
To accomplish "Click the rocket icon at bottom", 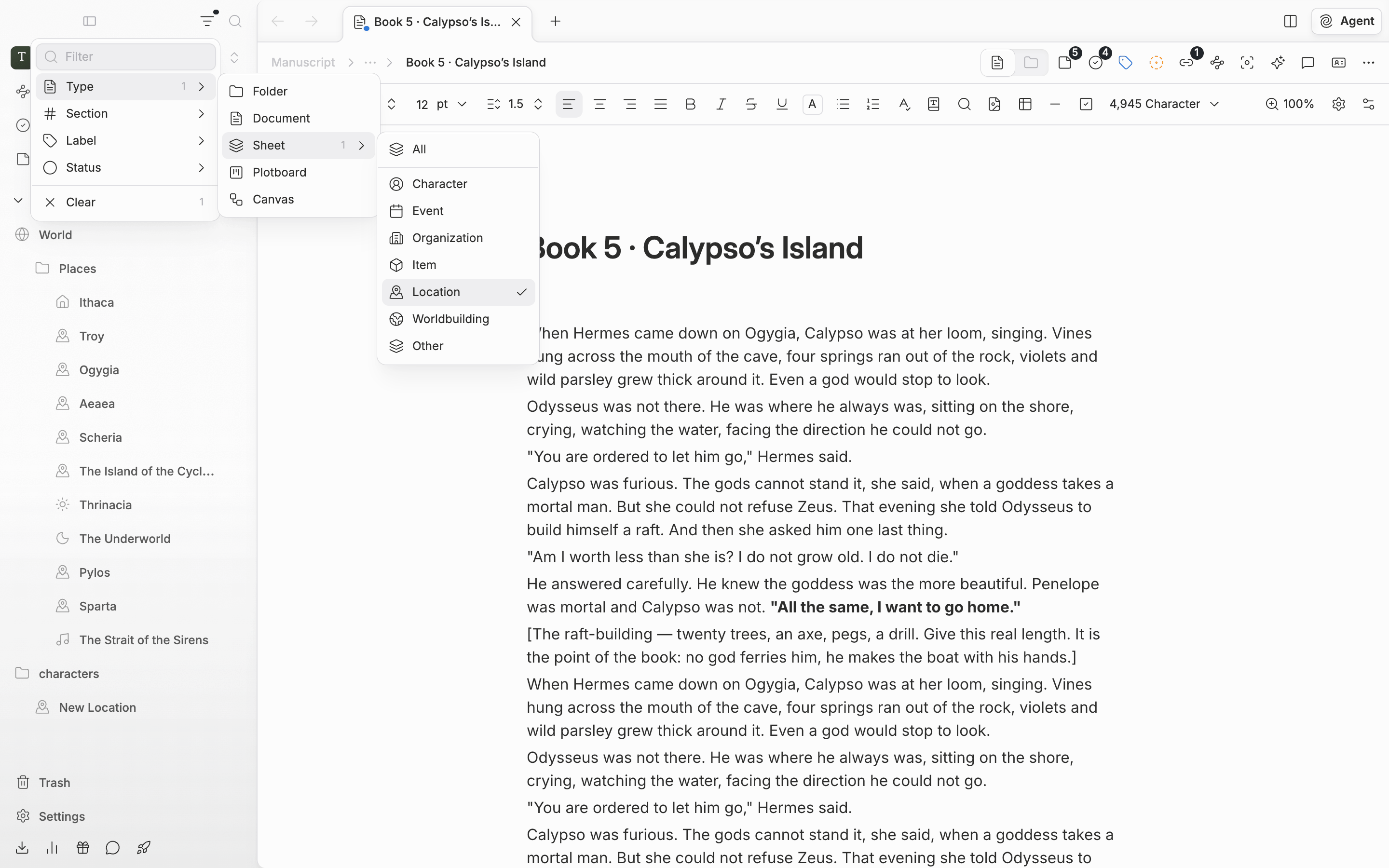I will pyautogui.click(x=144, y=847).
